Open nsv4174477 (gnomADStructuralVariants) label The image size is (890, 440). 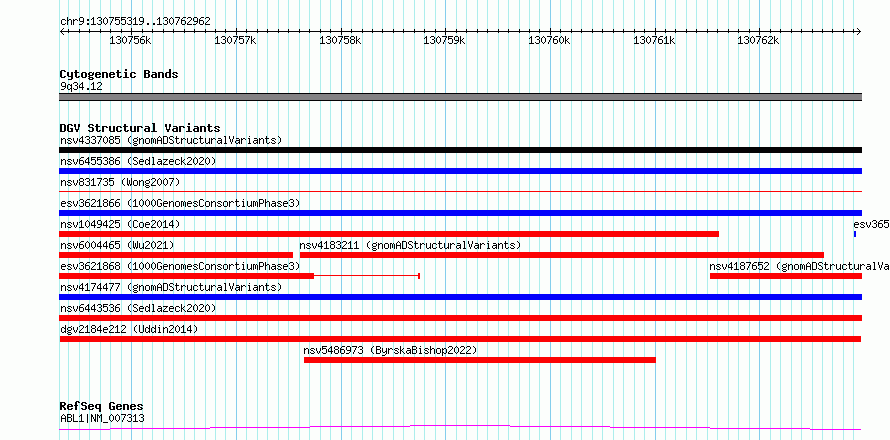point(171,287)
